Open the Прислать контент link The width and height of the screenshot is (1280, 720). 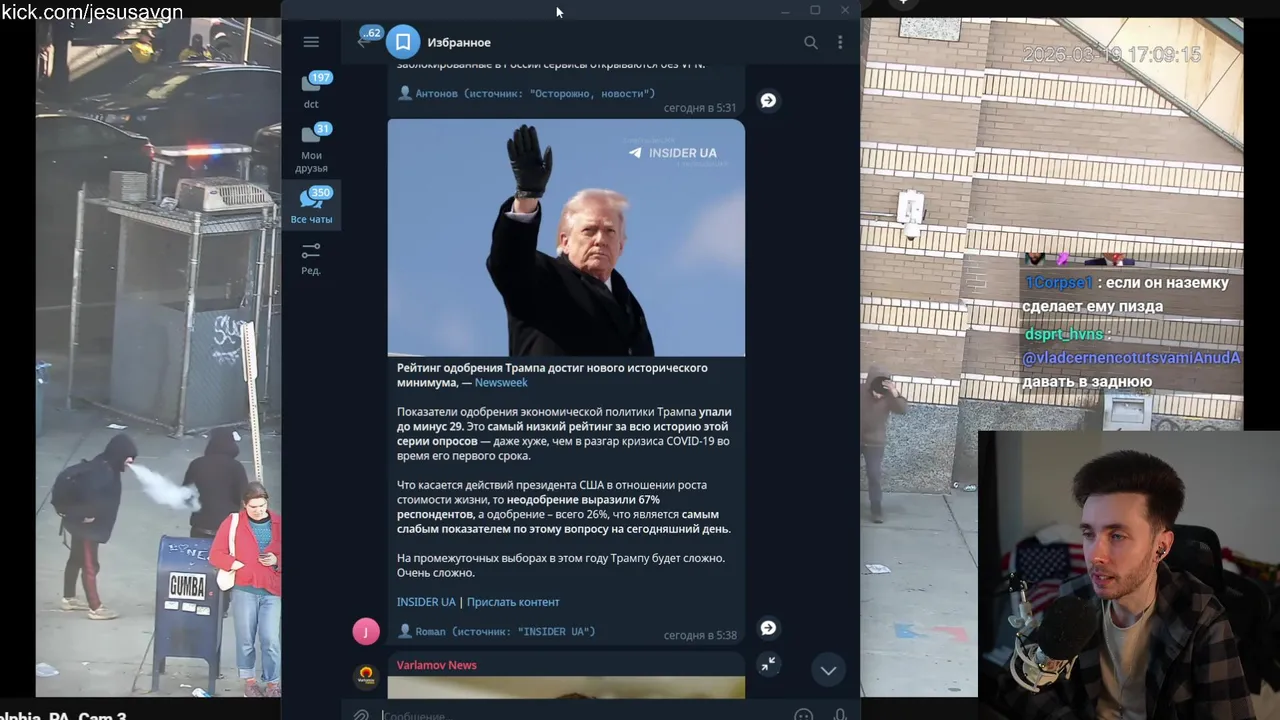513,602
